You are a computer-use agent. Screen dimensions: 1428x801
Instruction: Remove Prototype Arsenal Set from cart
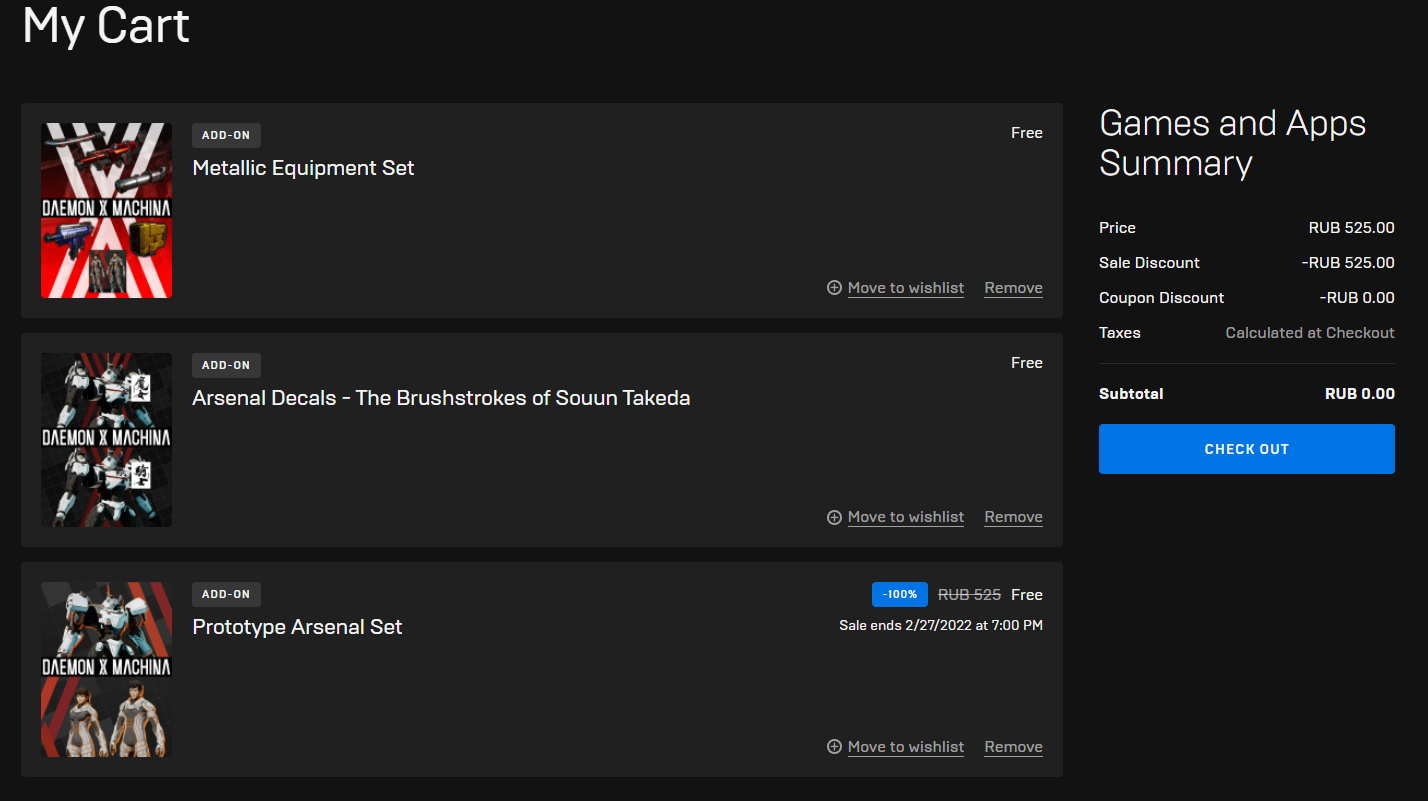[x=1013, y=747]
